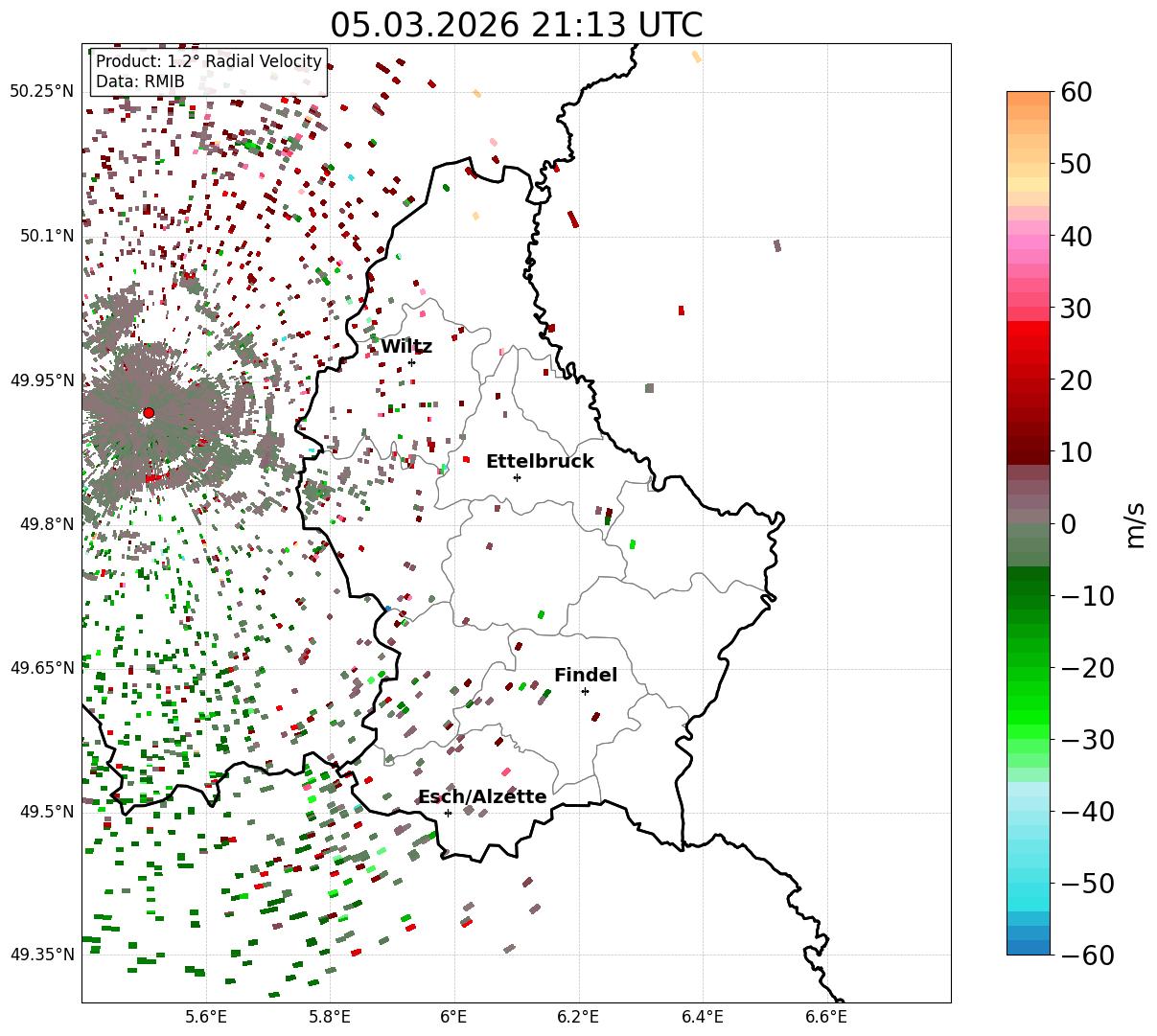The image size is (1157, 1036).
Task: Click the colorbar value 50
Action: 1076,164
